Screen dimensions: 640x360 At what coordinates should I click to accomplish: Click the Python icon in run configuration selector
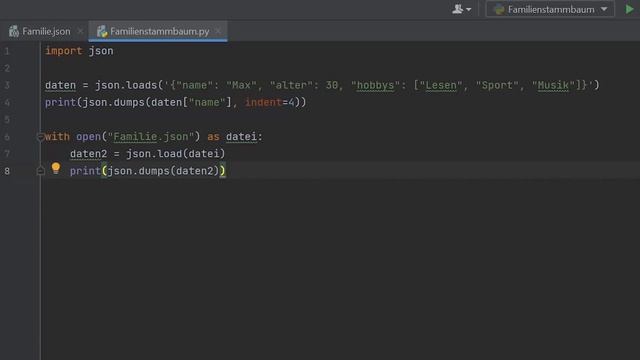[499, 9]
